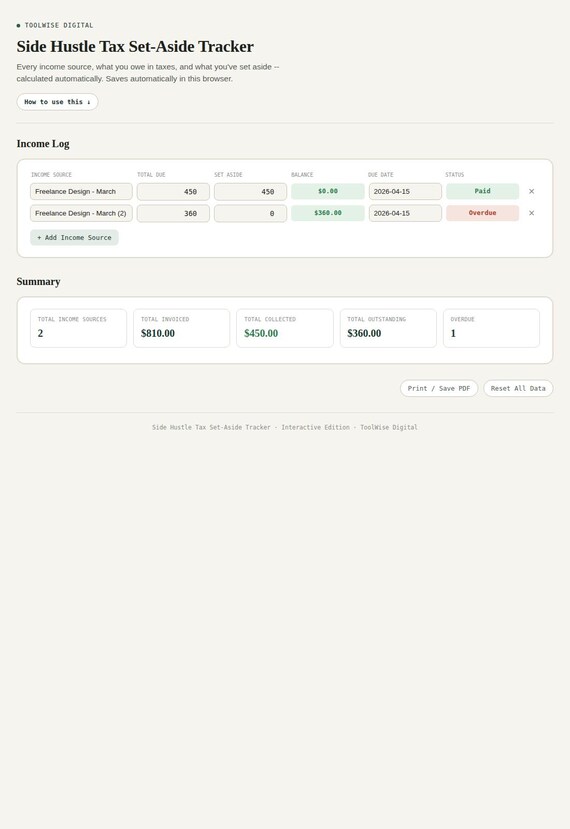Click the Total Outstanding $360.00 card
This screenshot has height=829, width=570.
[x=388, y=328]
